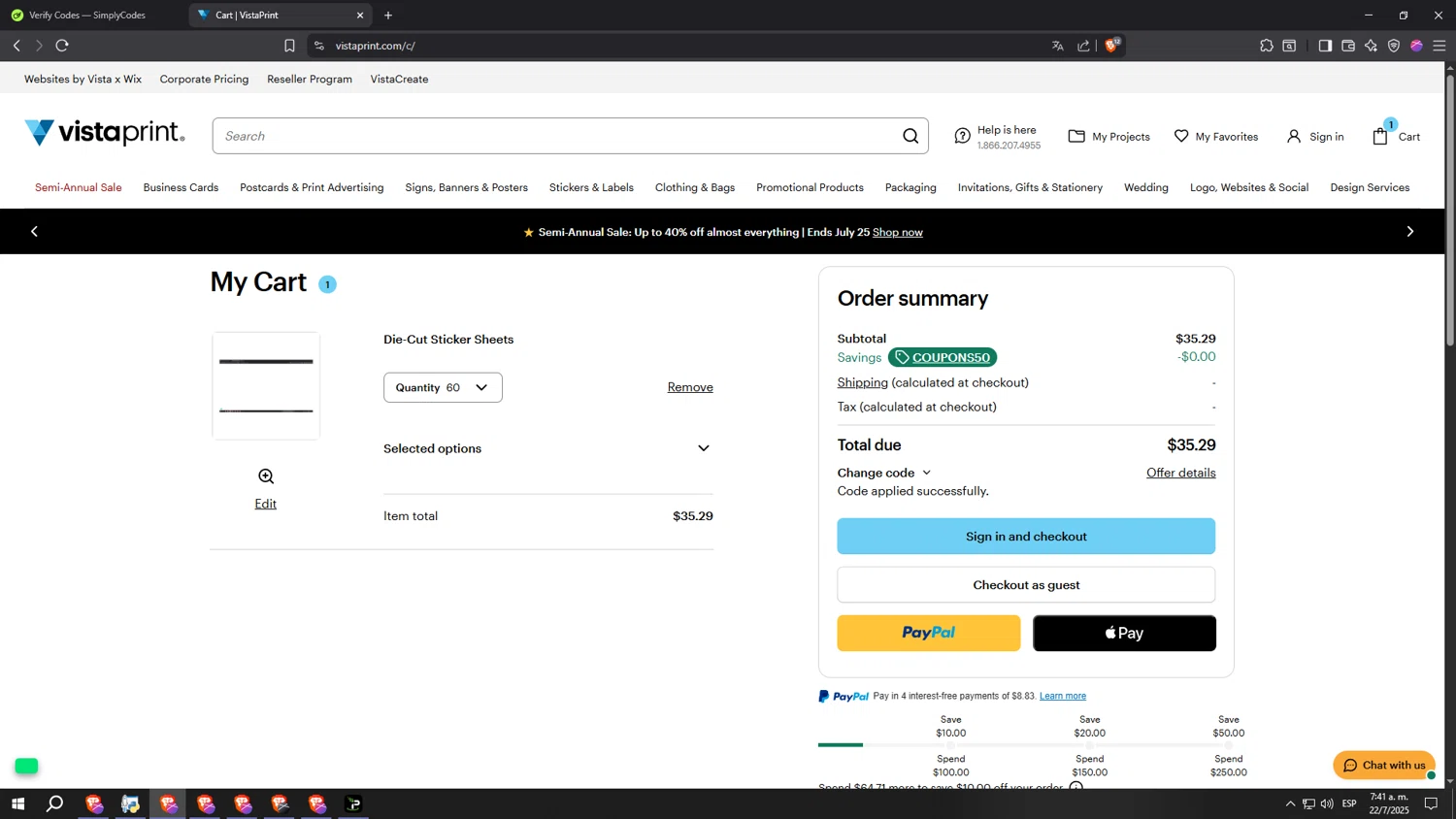Pay with Apple Pay button

(x=1124, y=633)
